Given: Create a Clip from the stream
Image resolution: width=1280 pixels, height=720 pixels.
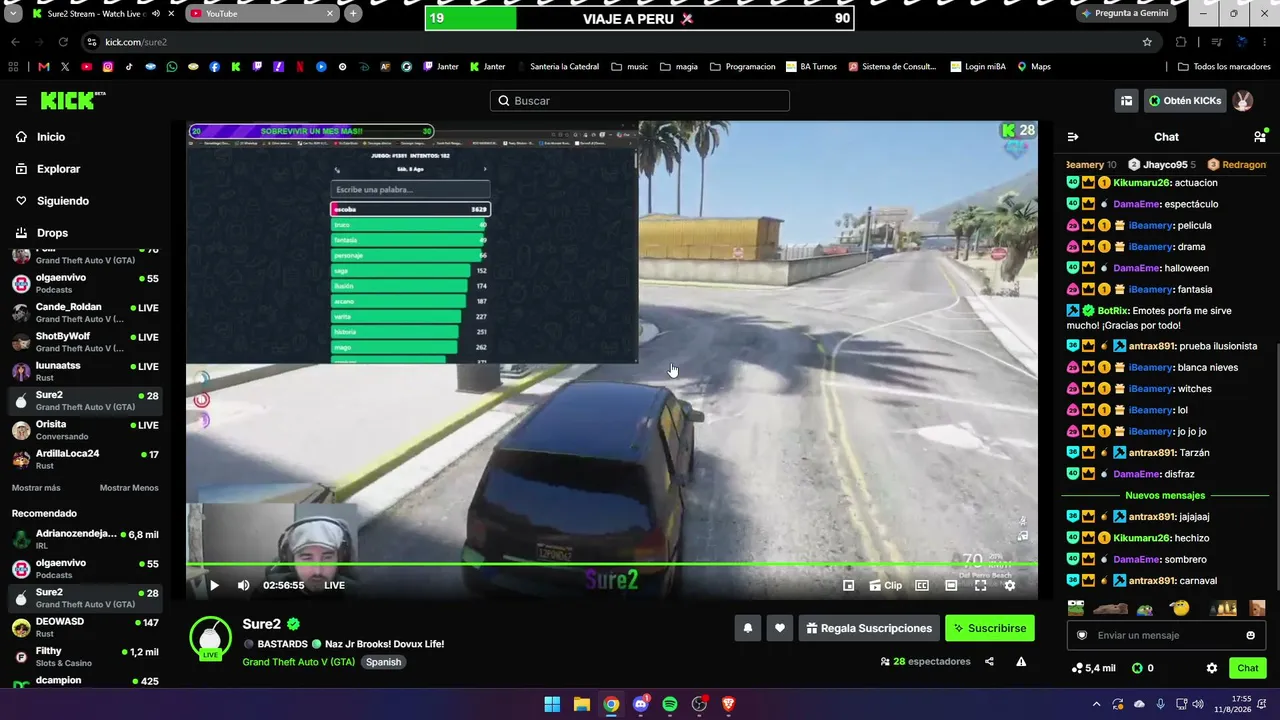Looking at the screenshot, I should tap(885, 585).
